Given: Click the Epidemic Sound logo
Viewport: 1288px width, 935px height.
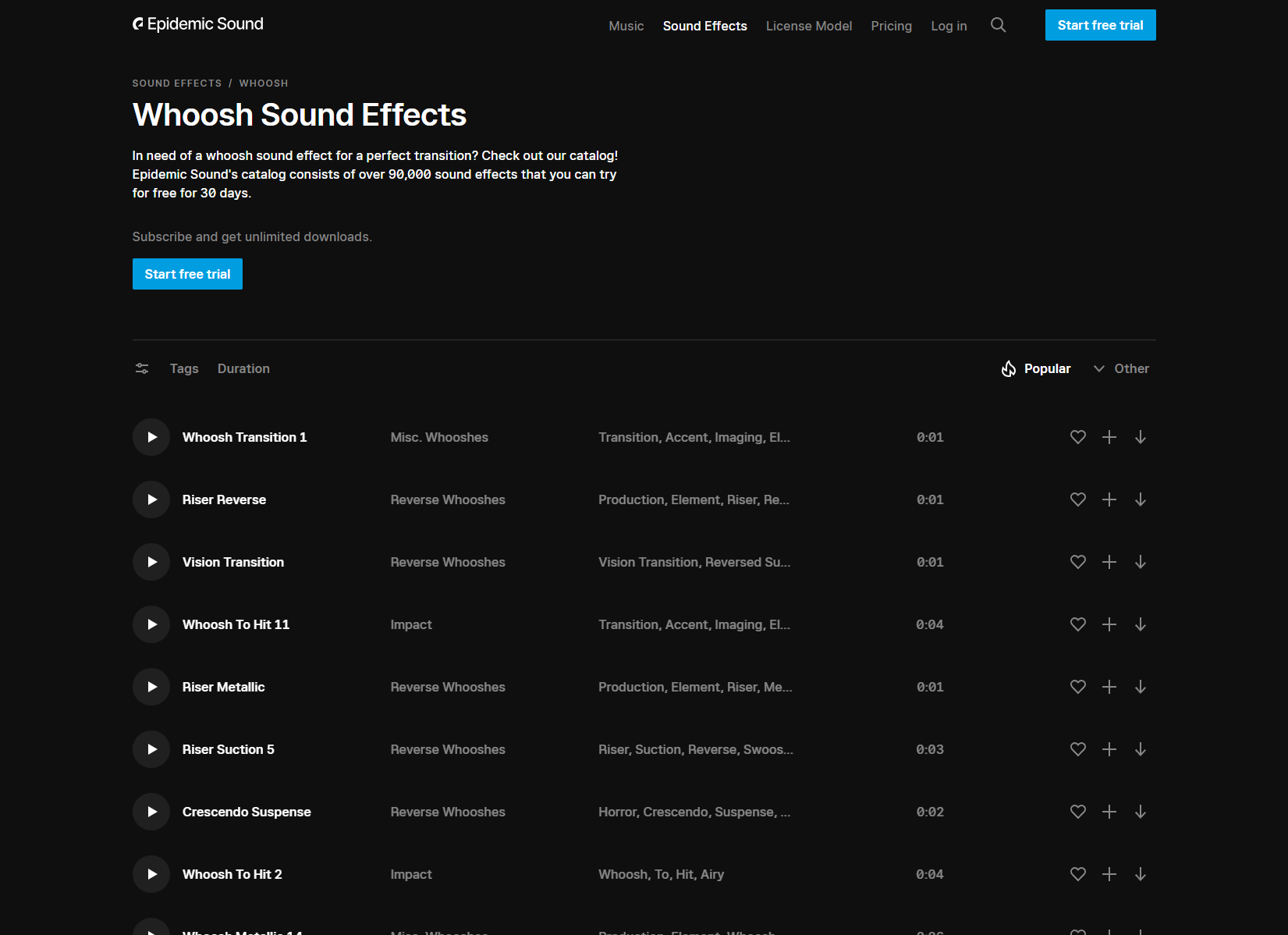Looking at the screenshot, I should tap(198, 24).
